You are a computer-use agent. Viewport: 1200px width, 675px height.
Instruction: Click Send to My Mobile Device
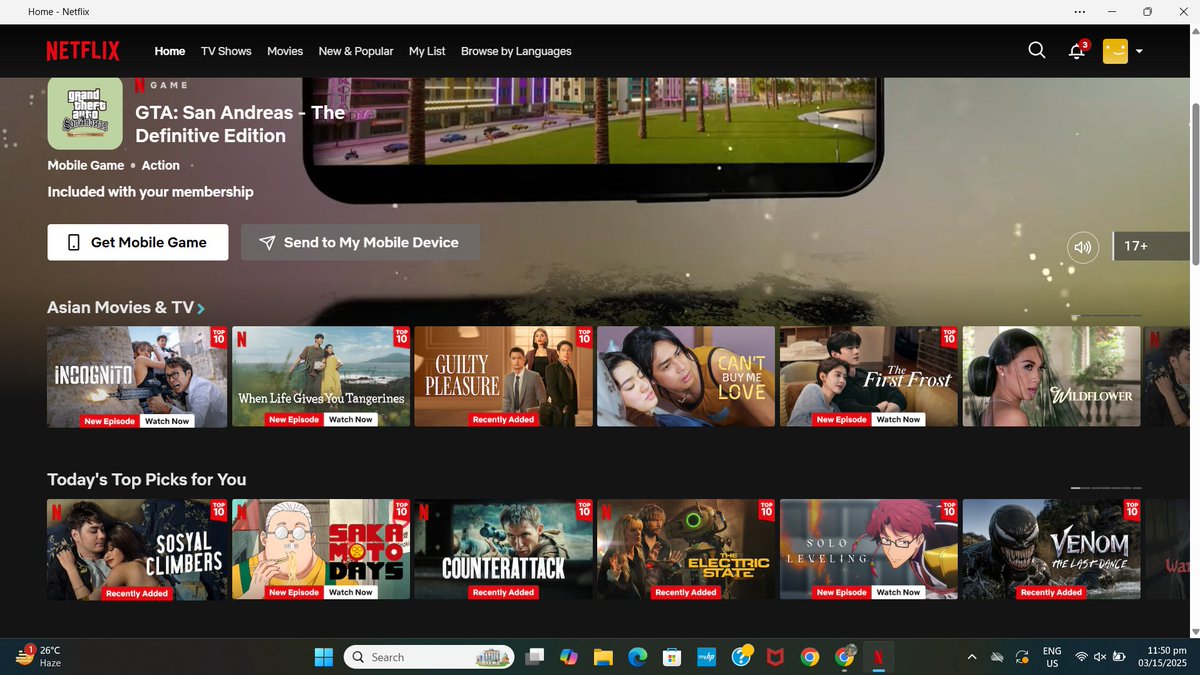[x=360, y=242]
